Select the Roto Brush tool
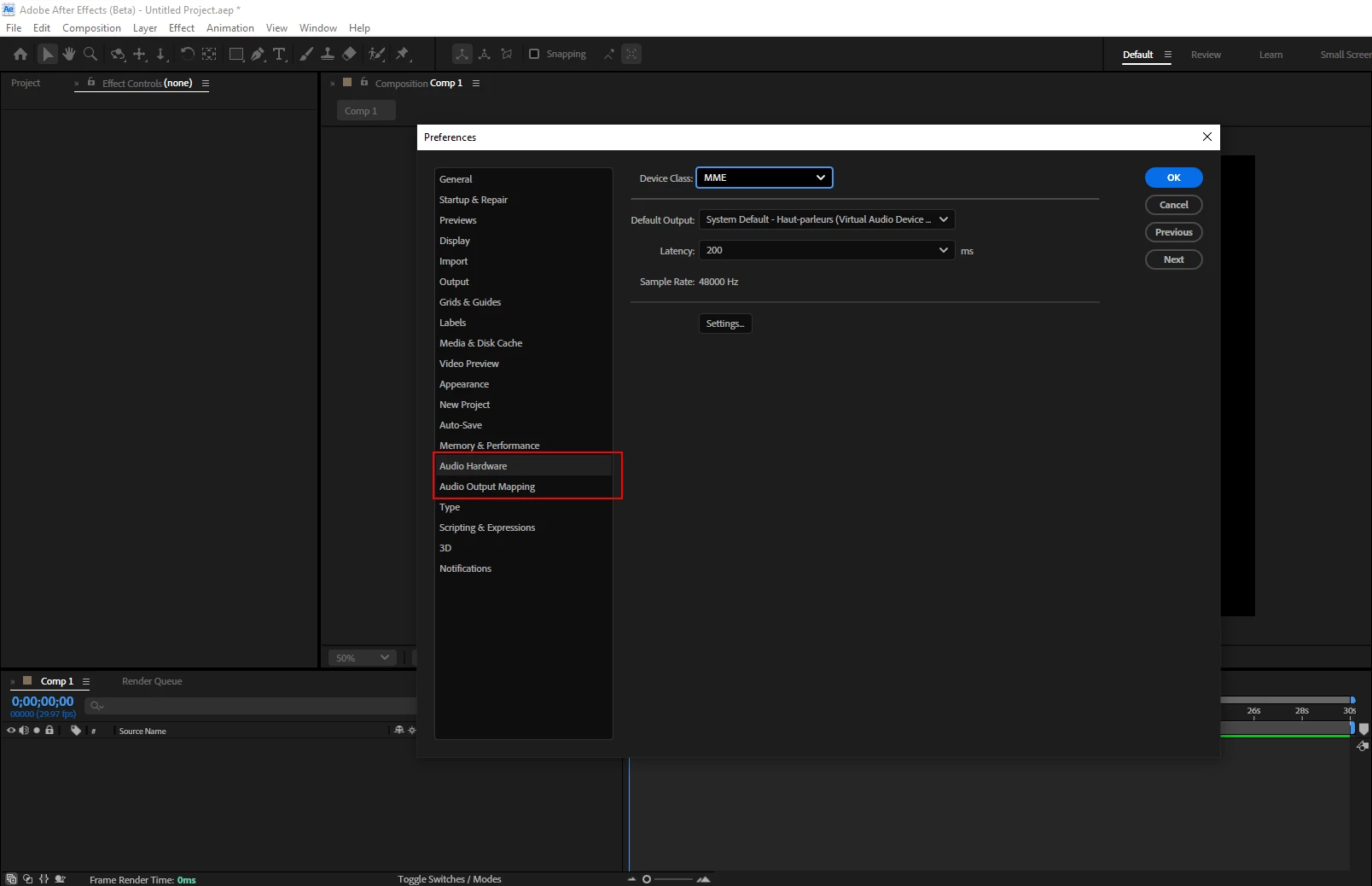Screen dimensions: 1372x886 [x=376, y=54]
